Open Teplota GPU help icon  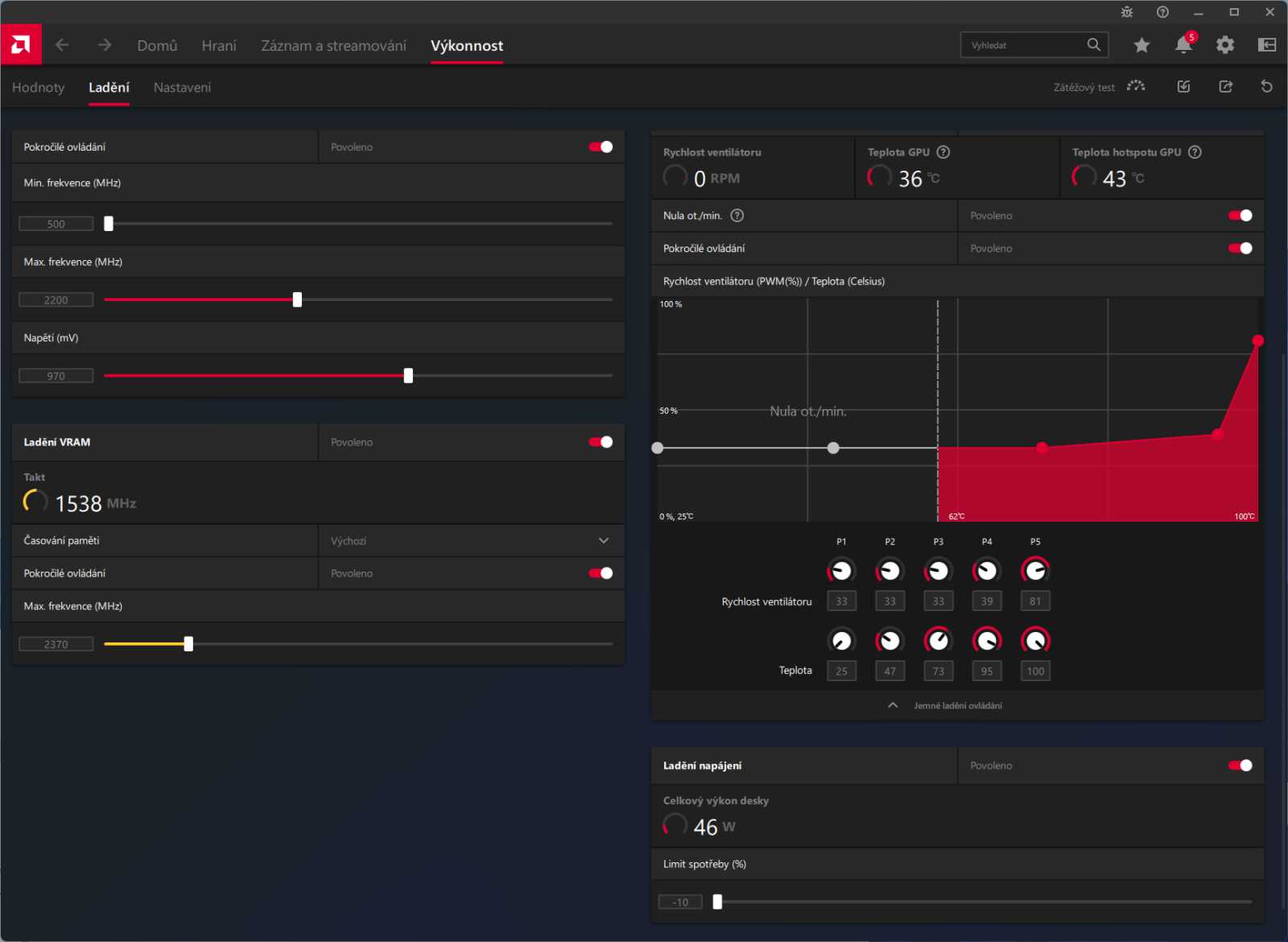pos(943,152)
